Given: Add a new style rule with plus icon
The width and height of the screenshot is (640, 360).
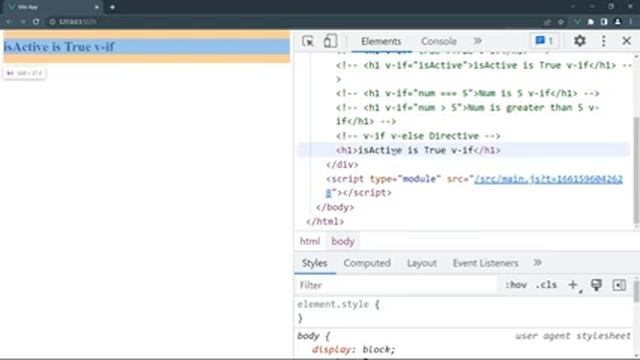Looking at the screenshot, I should pos(573,285).
